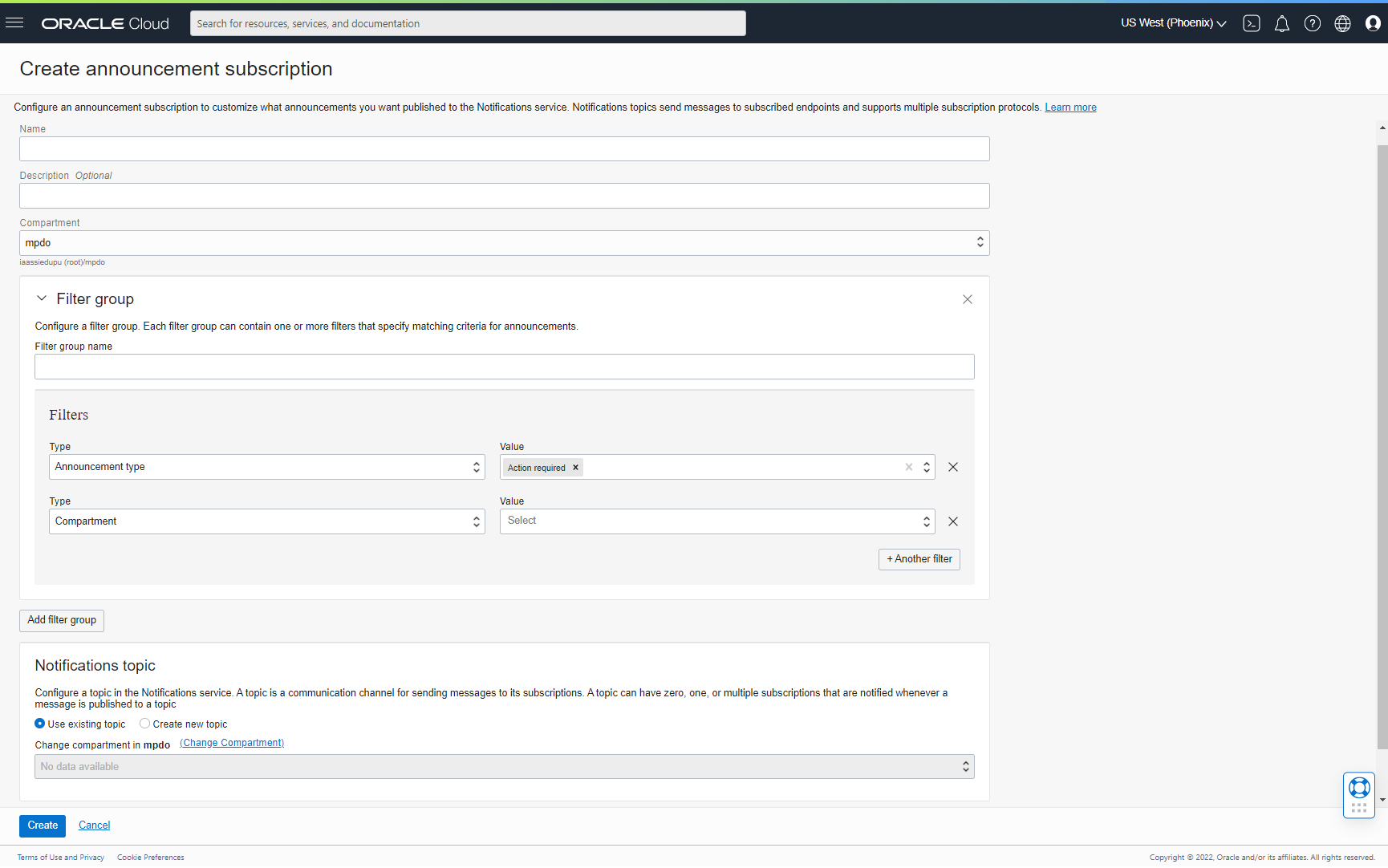Collapse the Filter group section
Viewport: 1388px width, 868px height.
click(x=42, y=298)
